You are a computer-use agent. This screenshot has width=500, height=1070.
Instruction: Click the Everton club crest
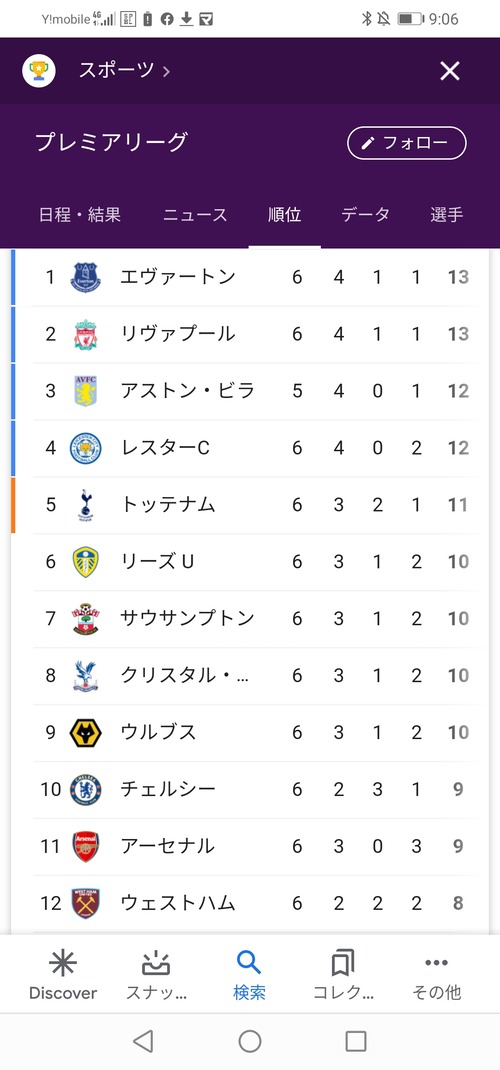pos(86,277)
